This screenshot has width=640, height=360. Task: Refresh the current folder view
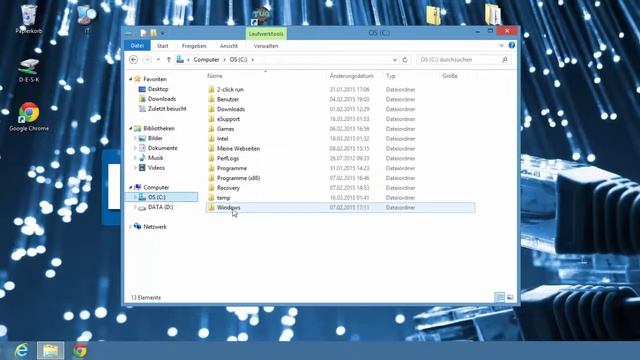click(x=405, y=60)
